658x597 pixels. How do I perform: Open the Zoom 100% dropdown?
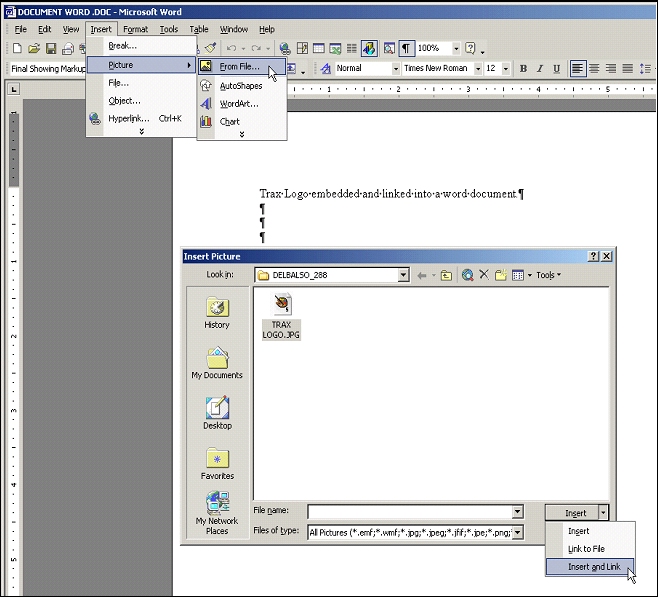click(x=456, y=48)
